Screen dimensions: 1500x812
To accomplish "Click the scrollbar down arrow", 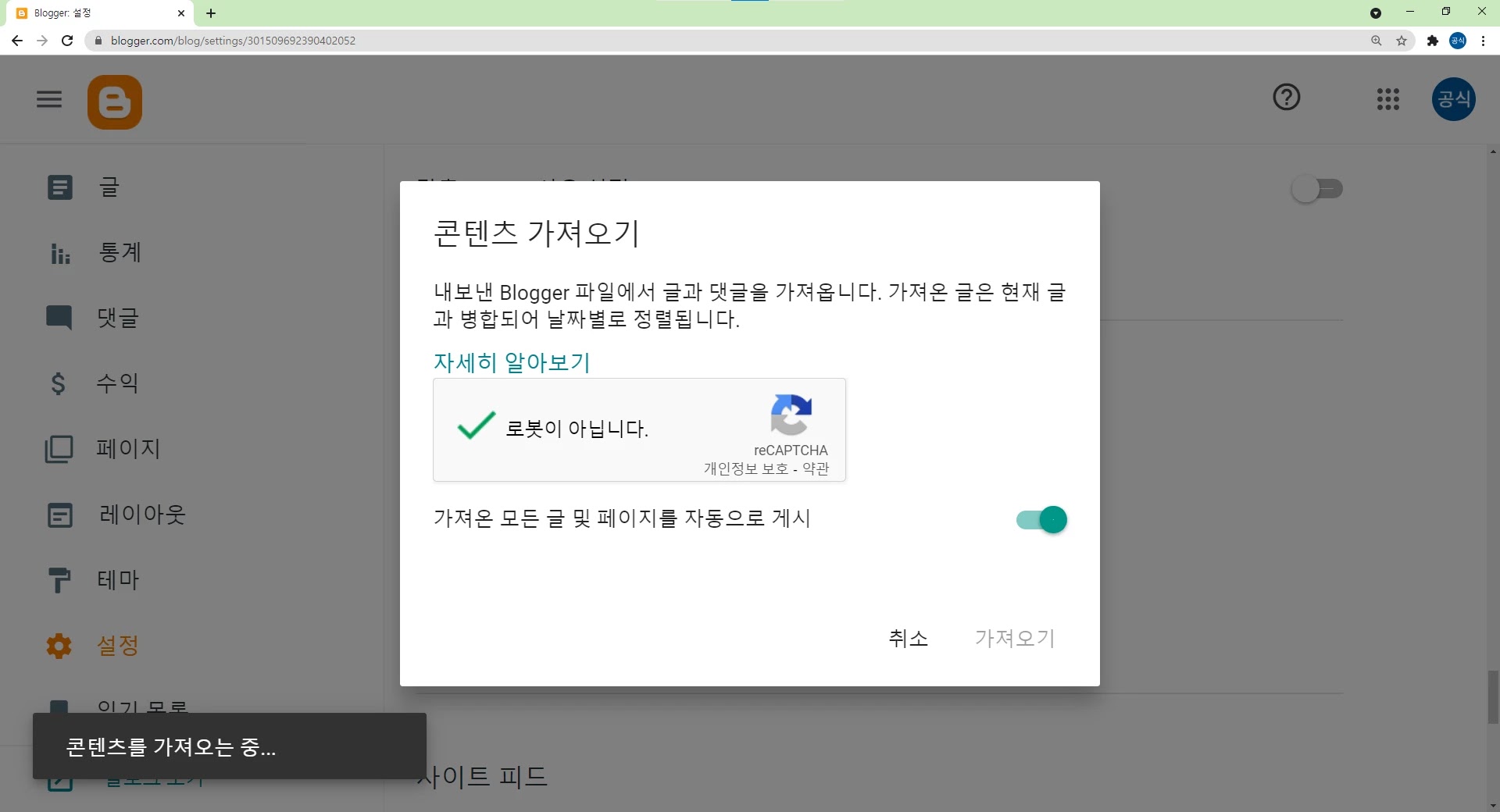I will [1493, 805].
